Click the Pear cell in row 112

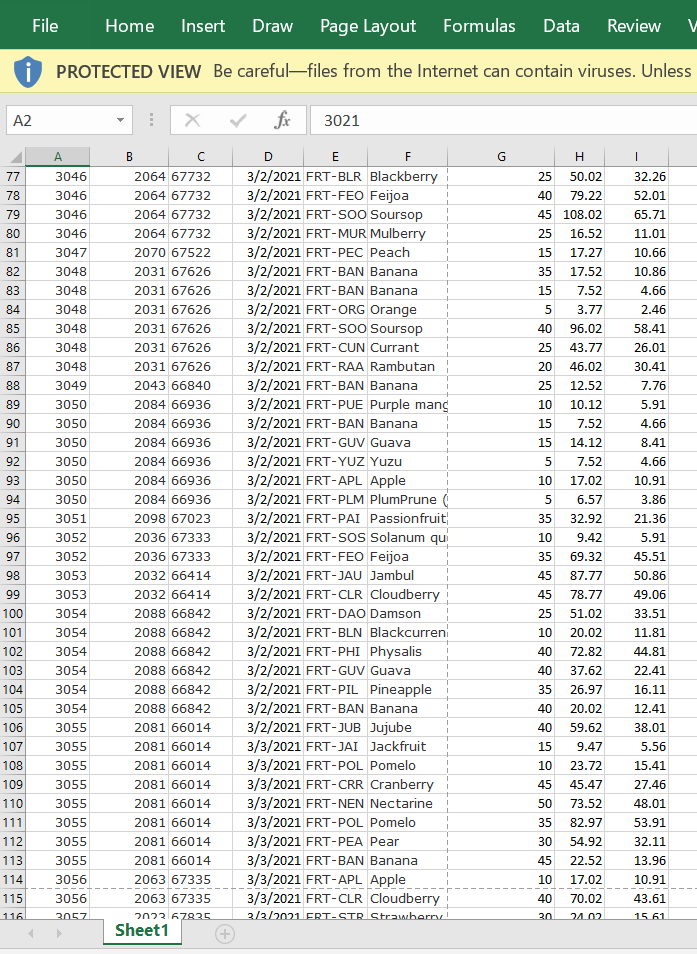[407, 841]
